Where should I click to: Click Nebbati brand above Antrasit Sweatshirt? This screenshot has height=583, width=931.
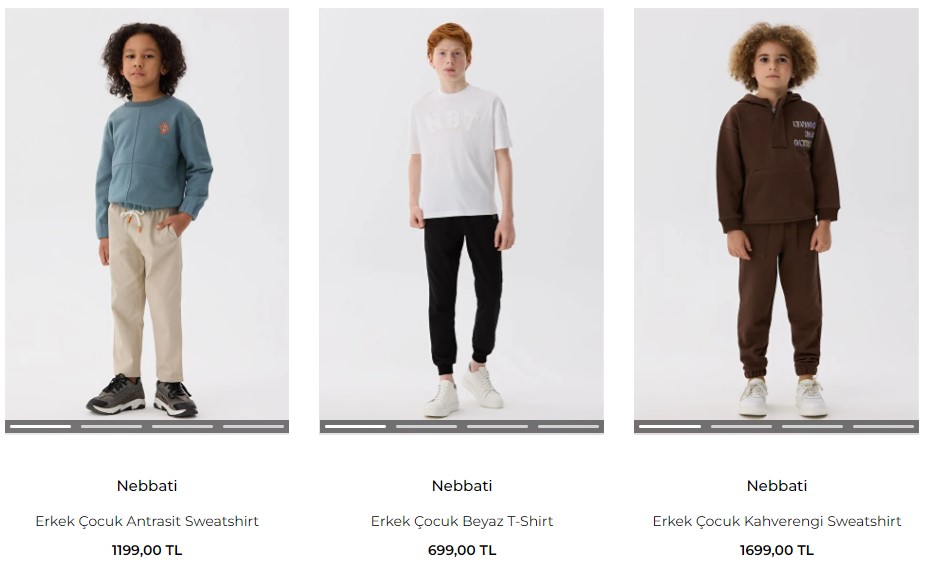coord(147,486)
